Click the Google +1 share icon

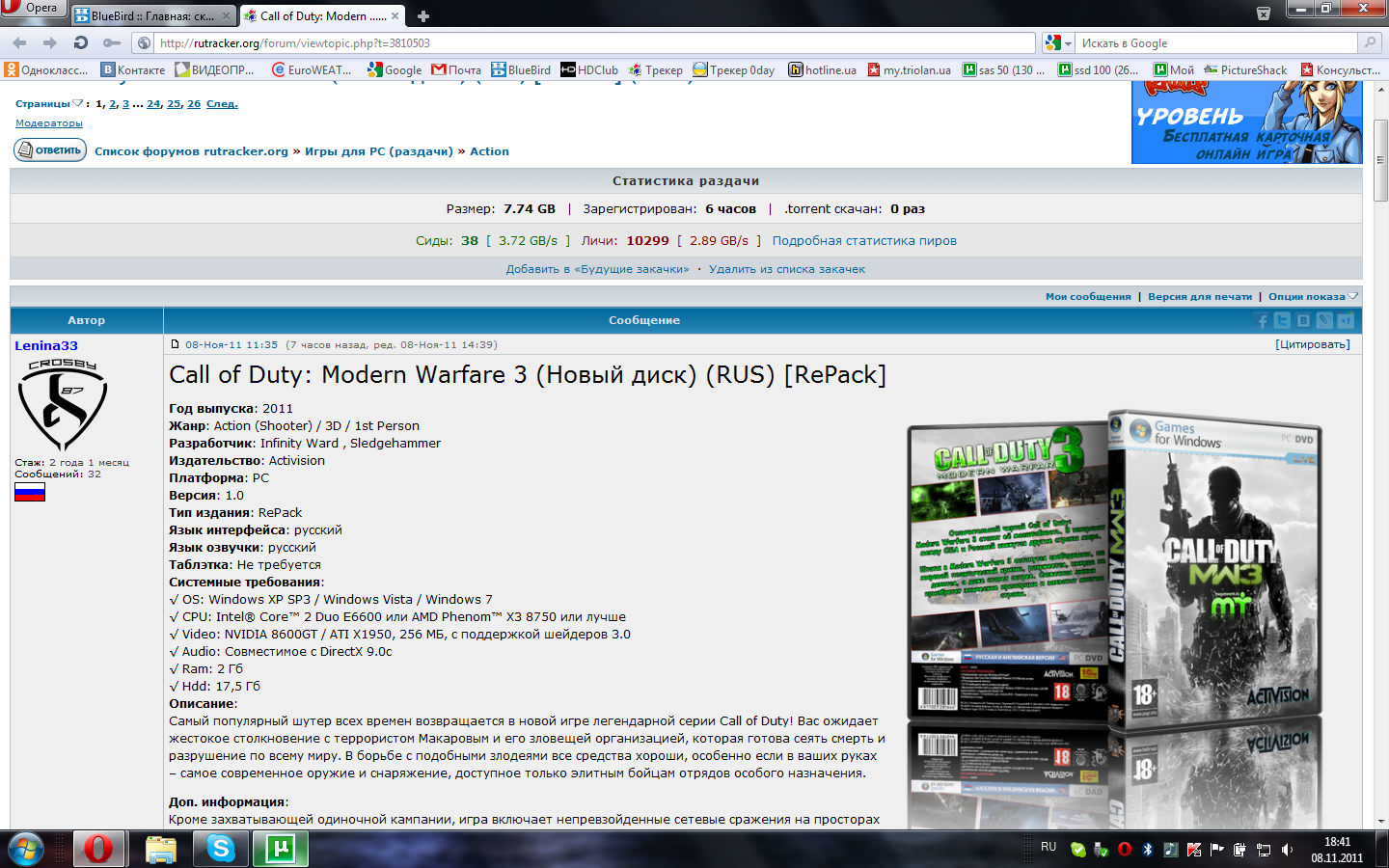pyautogui.click(x=1346, y=320)
